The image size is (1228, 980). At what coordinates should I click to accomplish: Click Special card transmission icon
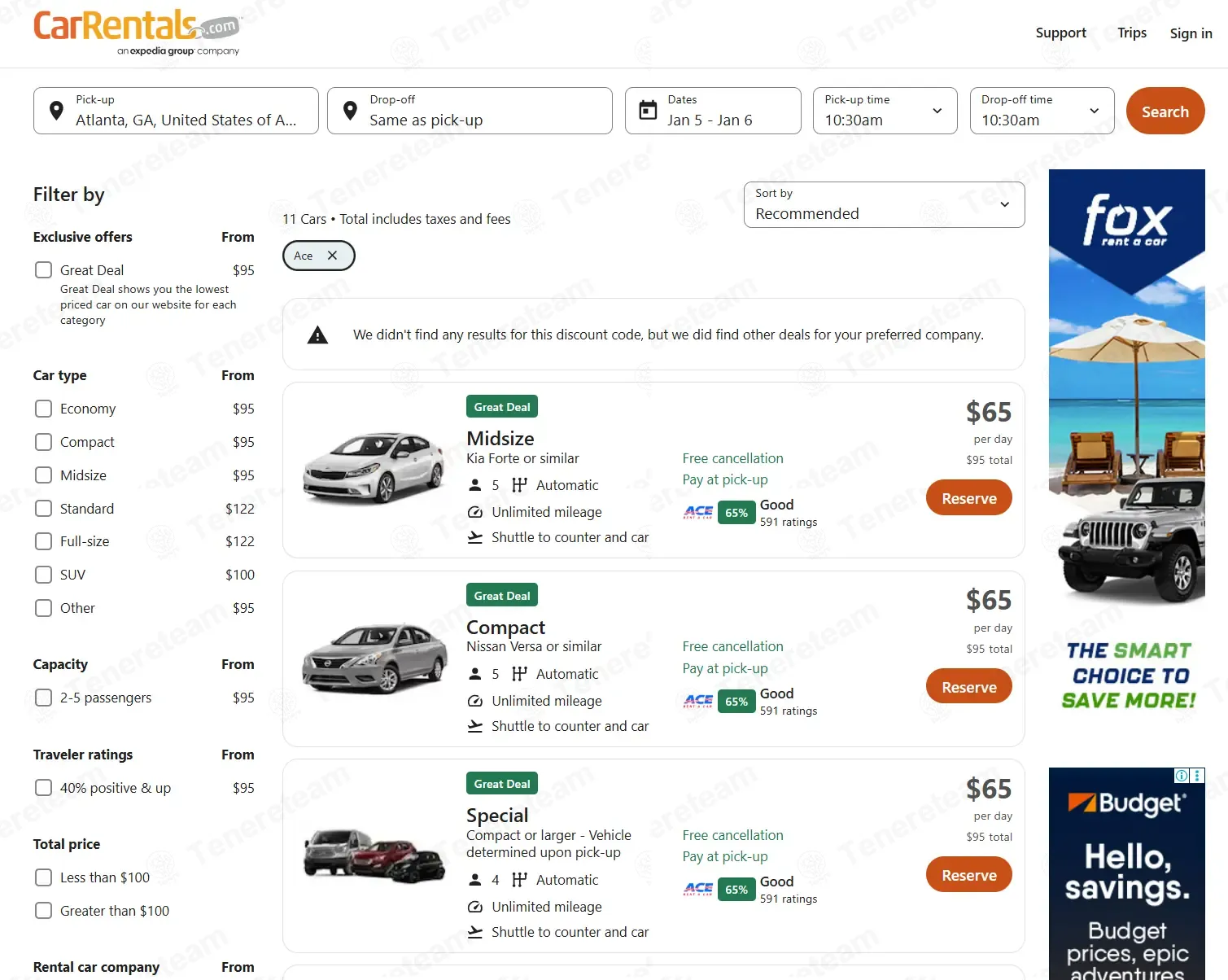519,880
